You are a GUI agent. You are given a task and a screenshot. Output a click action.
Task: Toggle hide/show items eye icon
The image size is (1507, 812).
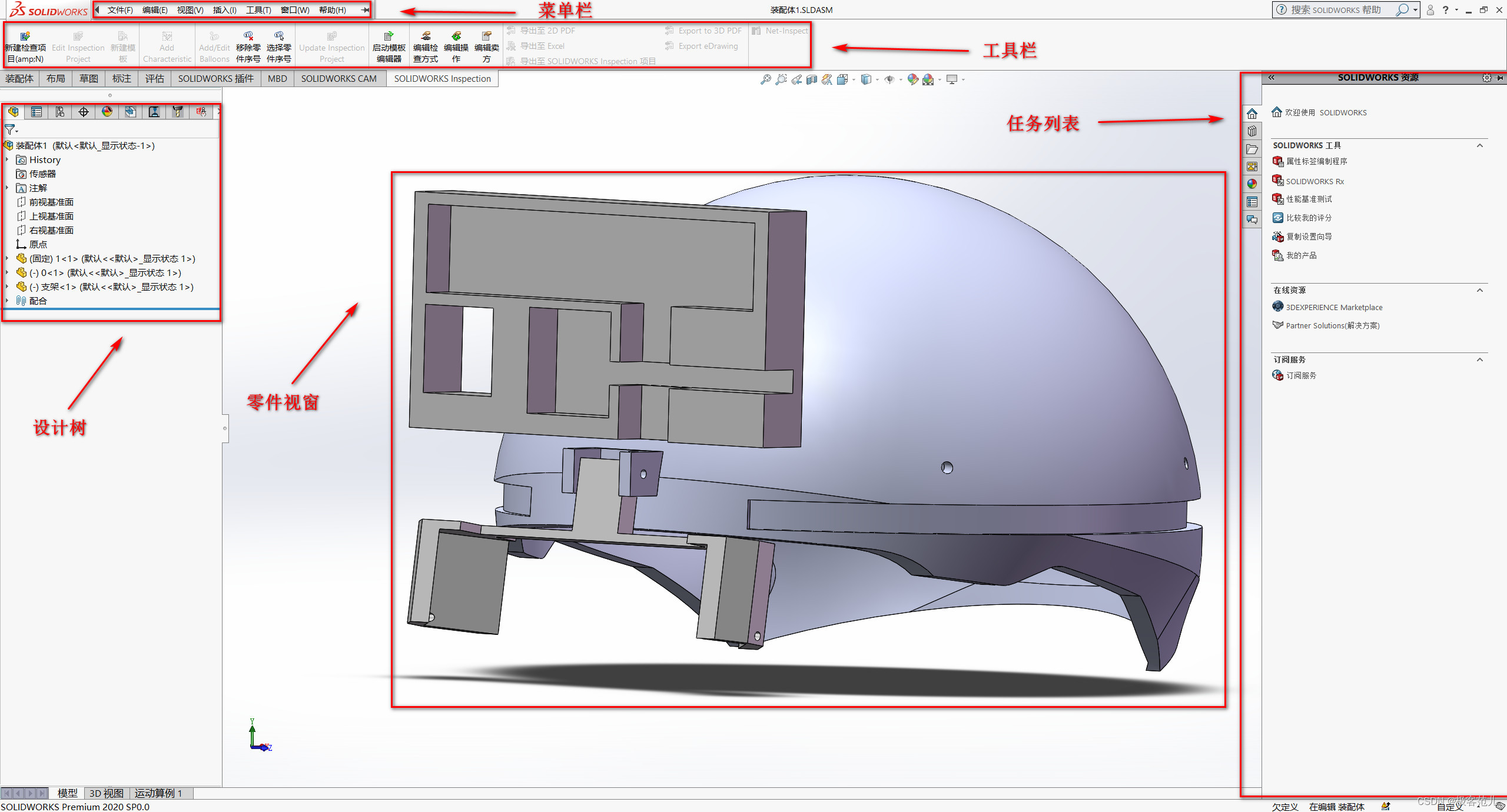(889, 79)
